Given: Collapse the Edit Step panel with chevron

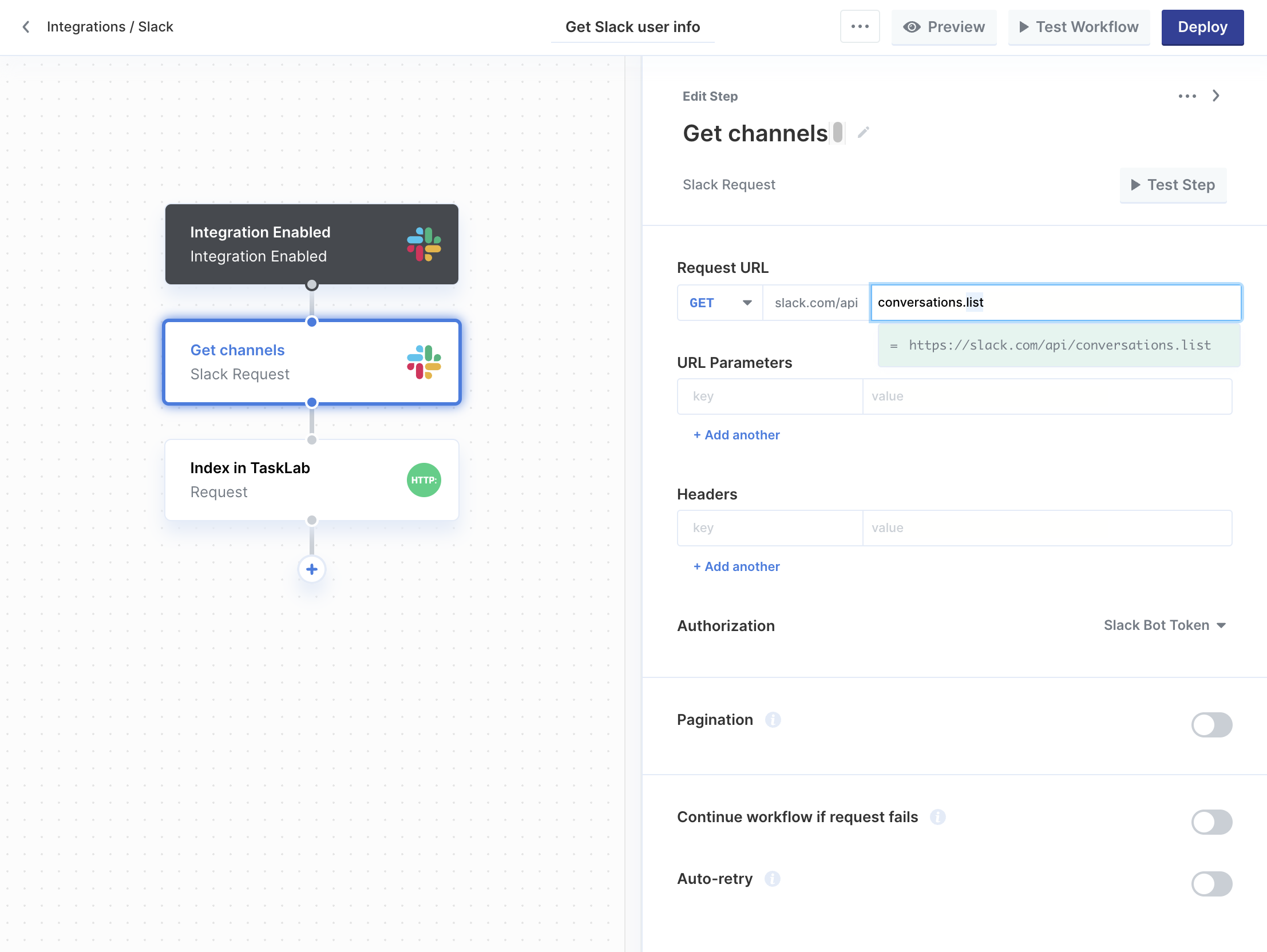Looking at the screenshot, I should tap(1215, 96).
